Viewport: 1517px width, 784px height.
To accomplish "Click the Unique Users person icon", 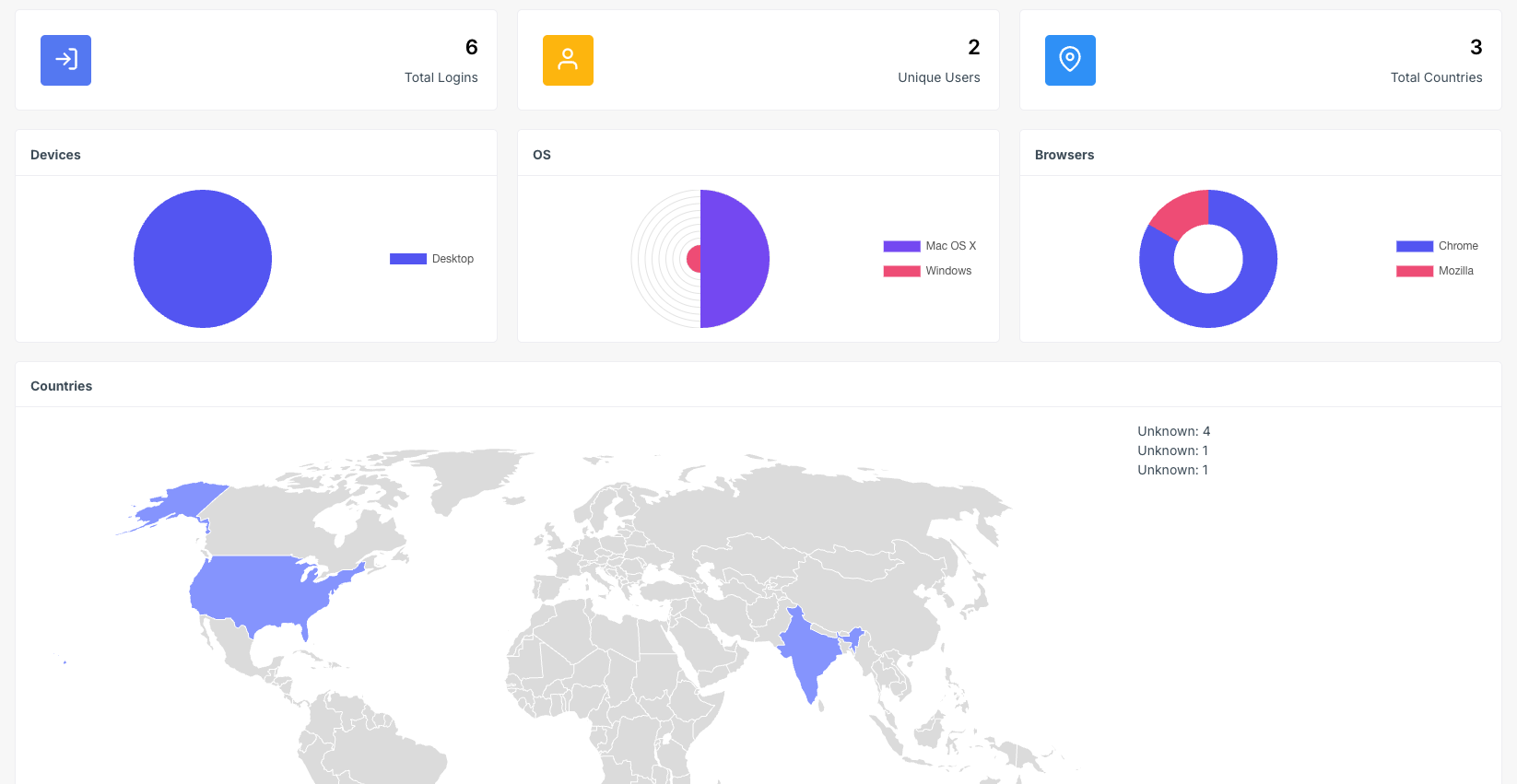I will 568,60.
